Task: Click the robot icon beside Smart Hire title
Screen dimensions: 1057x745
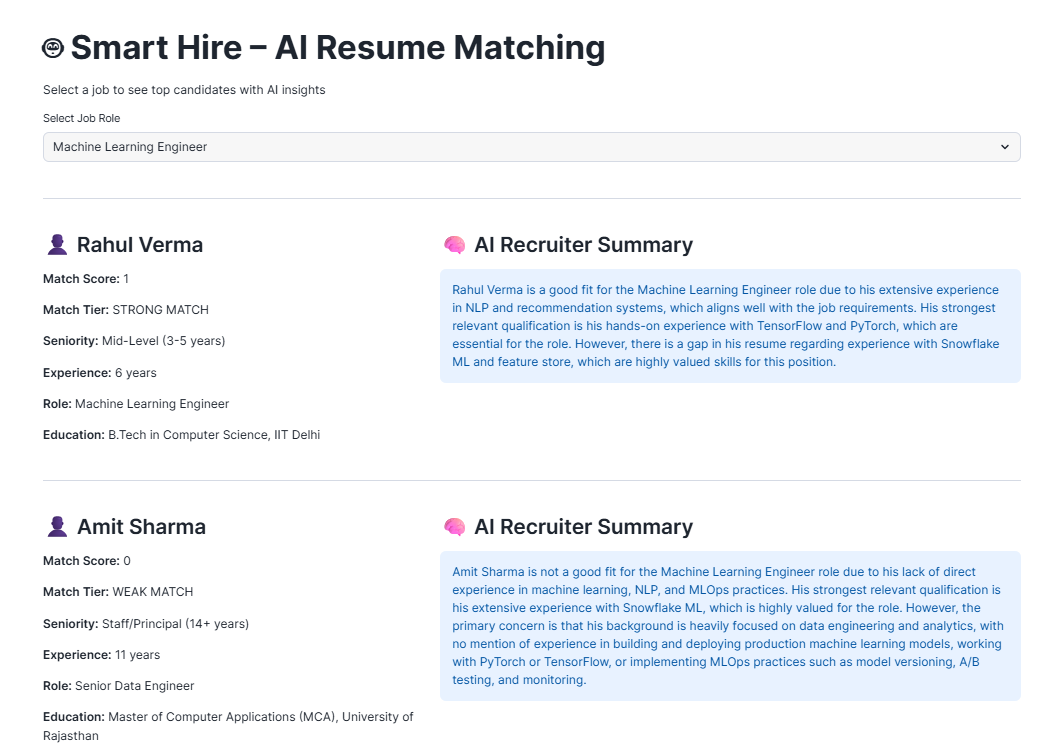Action: [53, 48]
